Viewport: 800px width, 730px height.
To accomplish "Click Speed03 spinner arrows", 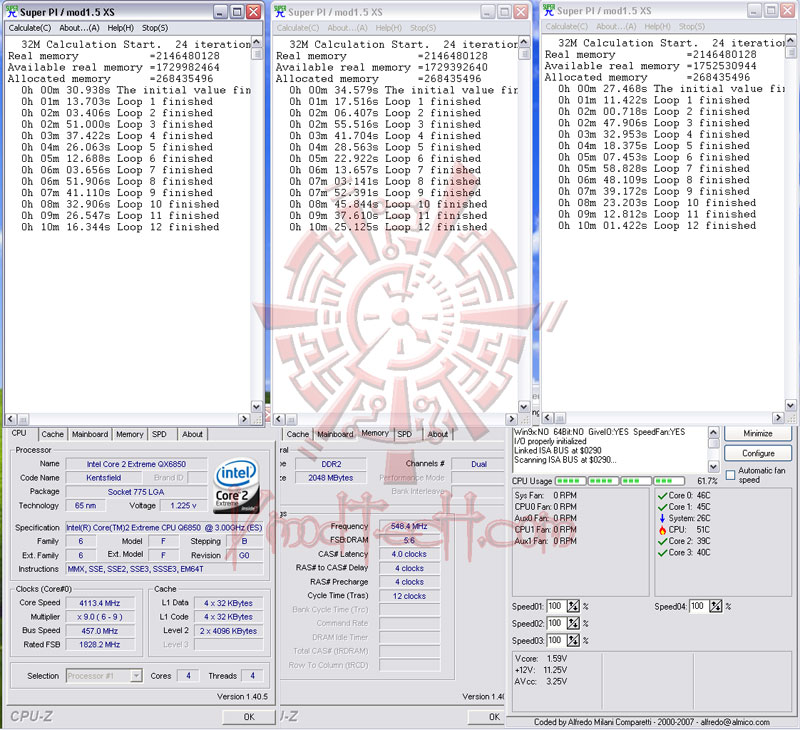I will tap(573, 640).
